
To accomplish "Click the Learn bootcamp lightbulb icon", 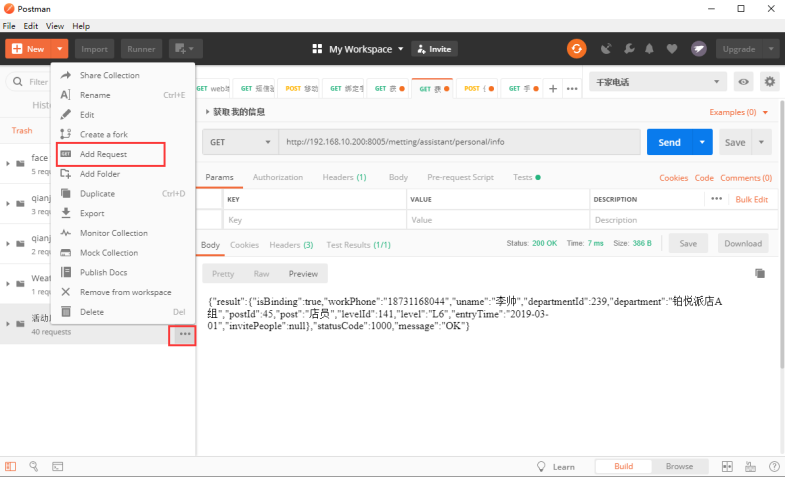I will pos(541,466).
